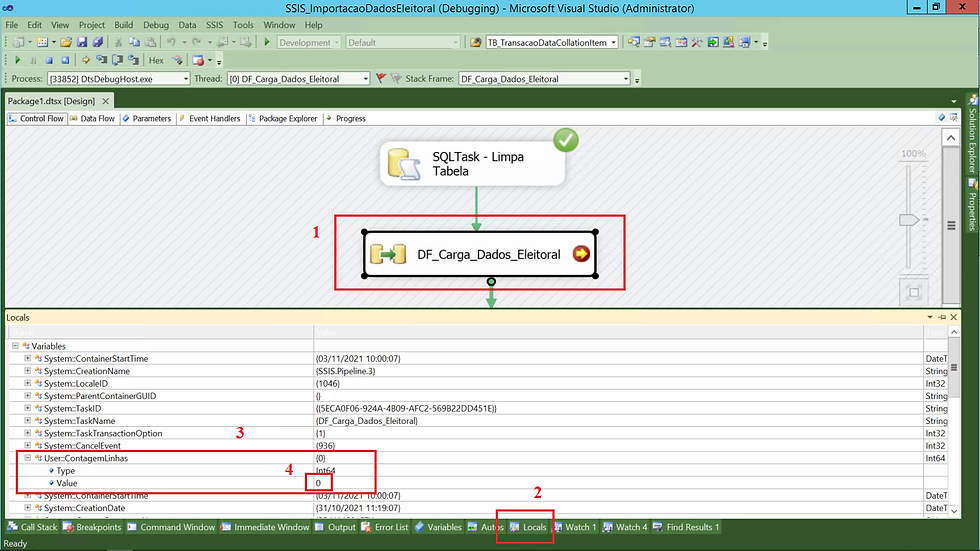Screen dimensions: 980x551
Task: Click the Fit View to Window button
Action: click(914, 292)
